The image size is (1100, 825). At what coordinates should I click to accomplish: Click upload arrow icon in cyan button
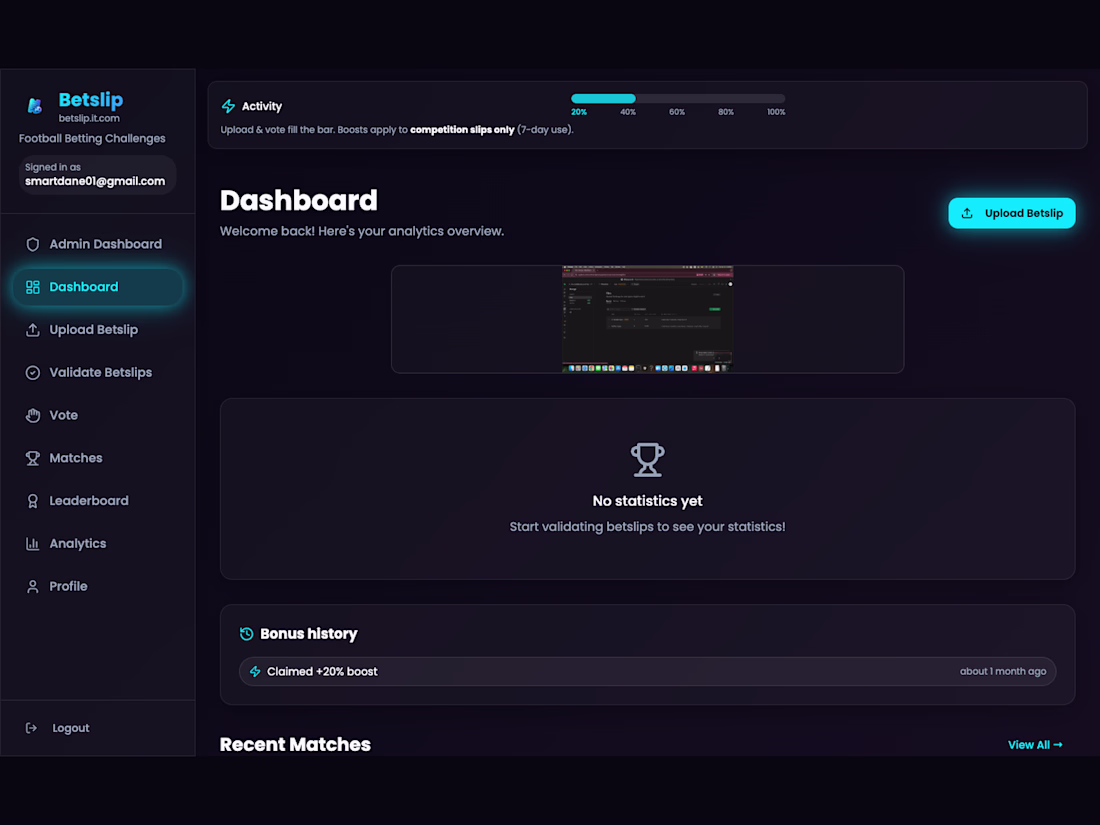[967, 213]
